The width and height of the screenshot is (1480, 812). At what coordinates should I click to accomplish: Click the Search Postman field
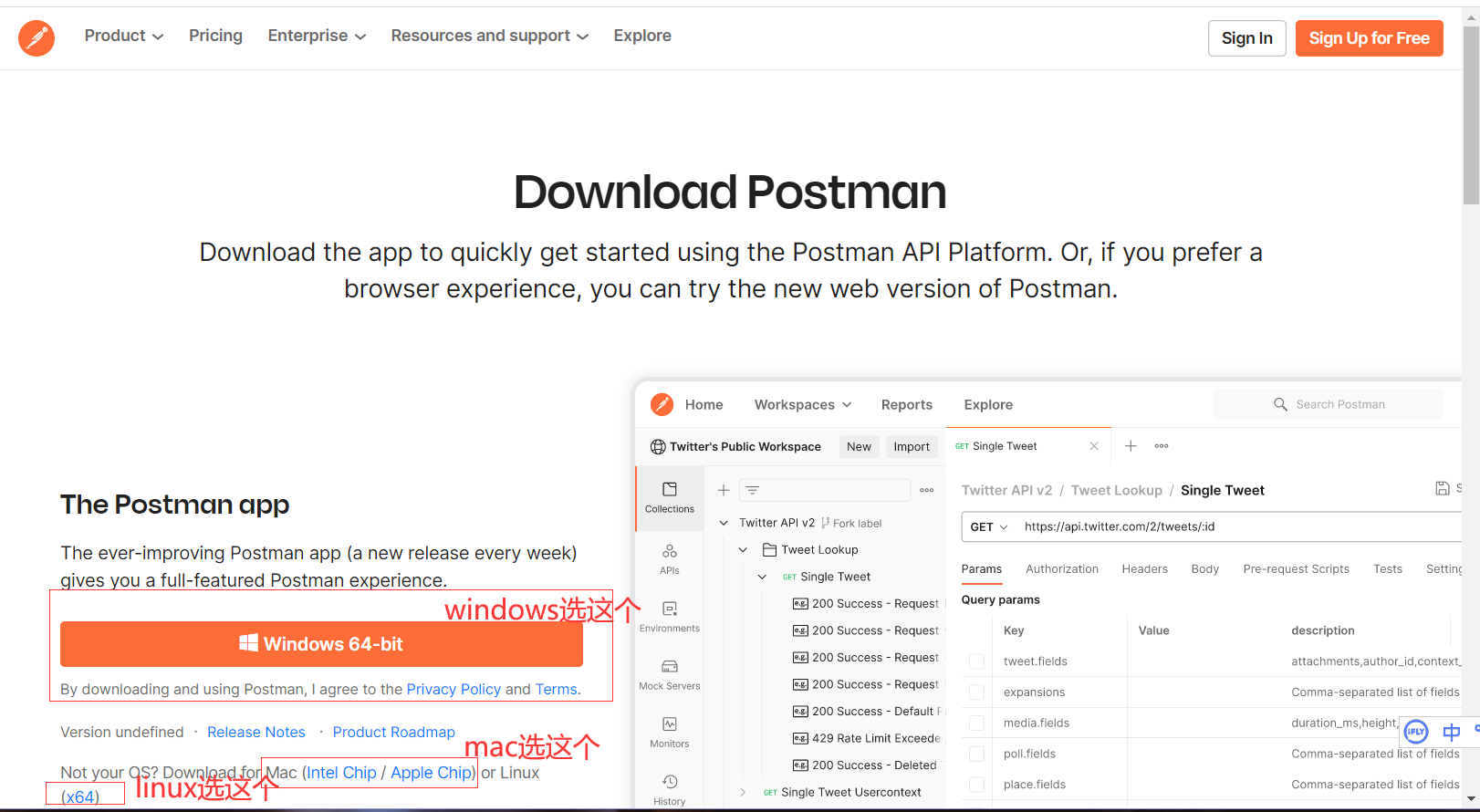(x=1328, y=404)
